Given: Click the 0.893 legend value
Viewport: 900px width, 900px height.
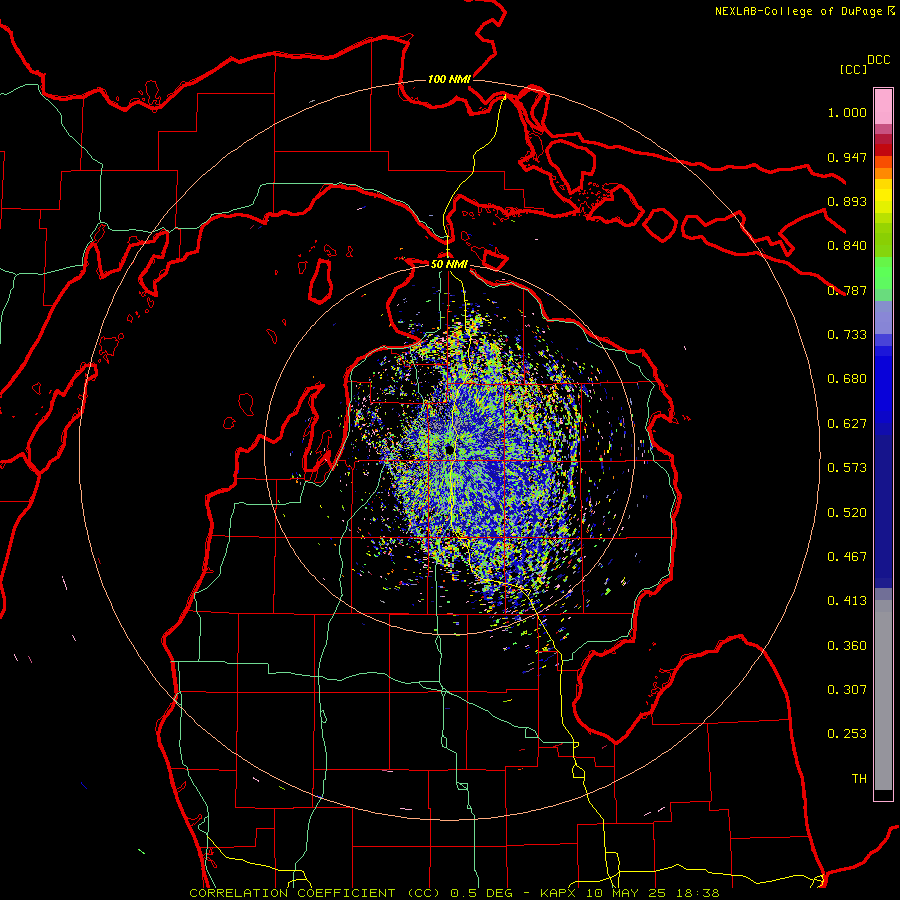Looking at the screenshot, I should tap(847, 201).
